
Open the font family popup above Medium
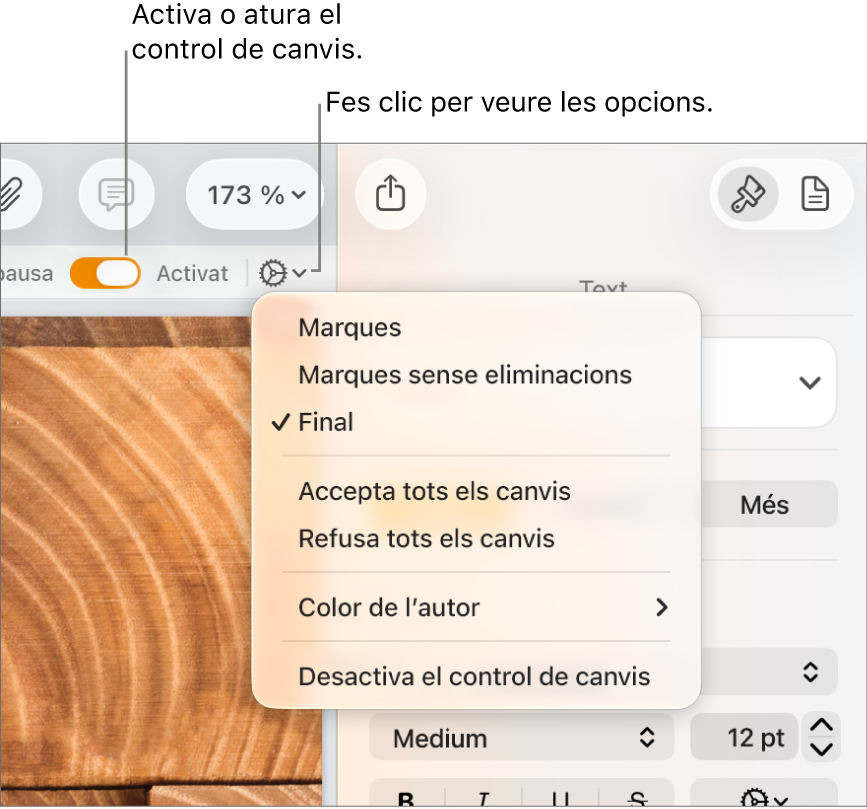click(769, 672)
